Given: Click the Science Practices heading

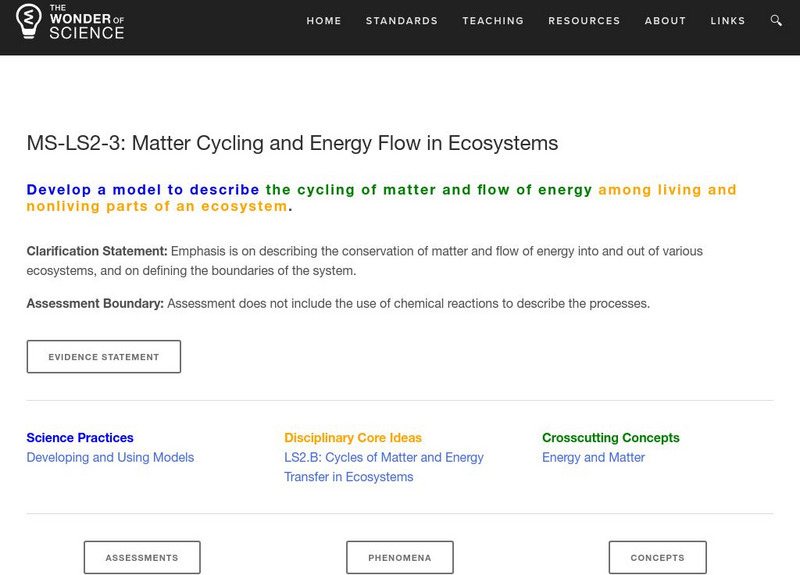Looking at the screenshot, I should [80, 438].
